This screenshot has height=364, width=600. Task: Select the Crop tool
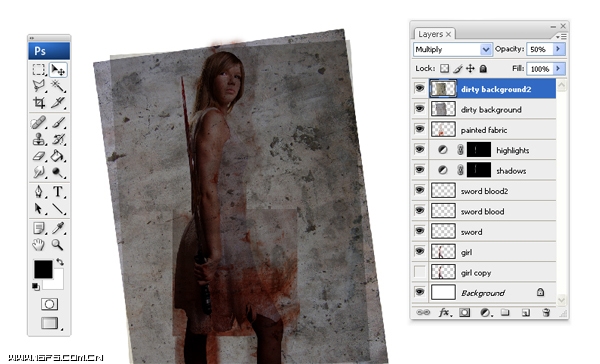tap(39, 102)
